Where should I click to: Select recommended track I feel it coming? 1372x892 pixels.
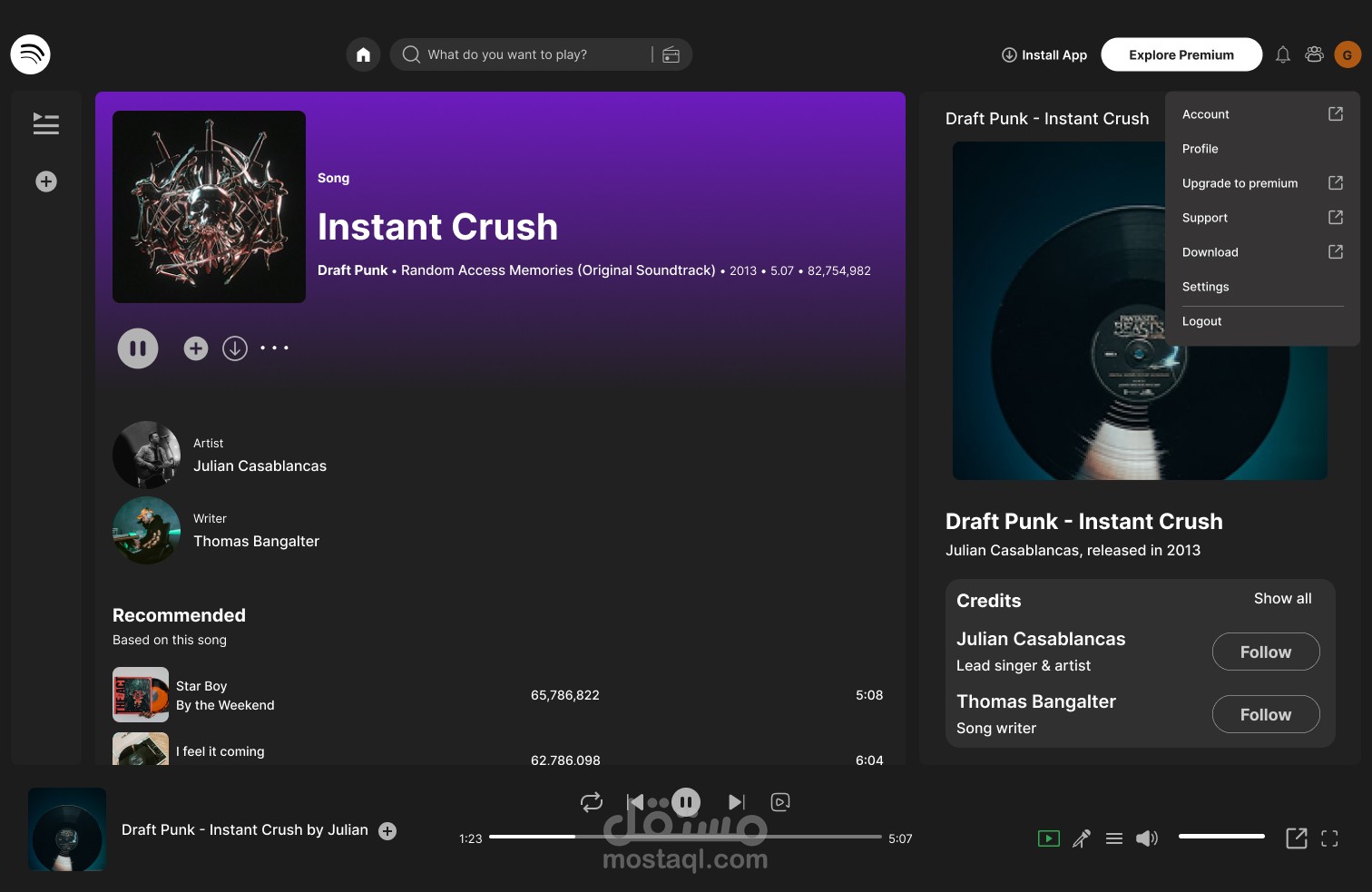tap(498, 750)
